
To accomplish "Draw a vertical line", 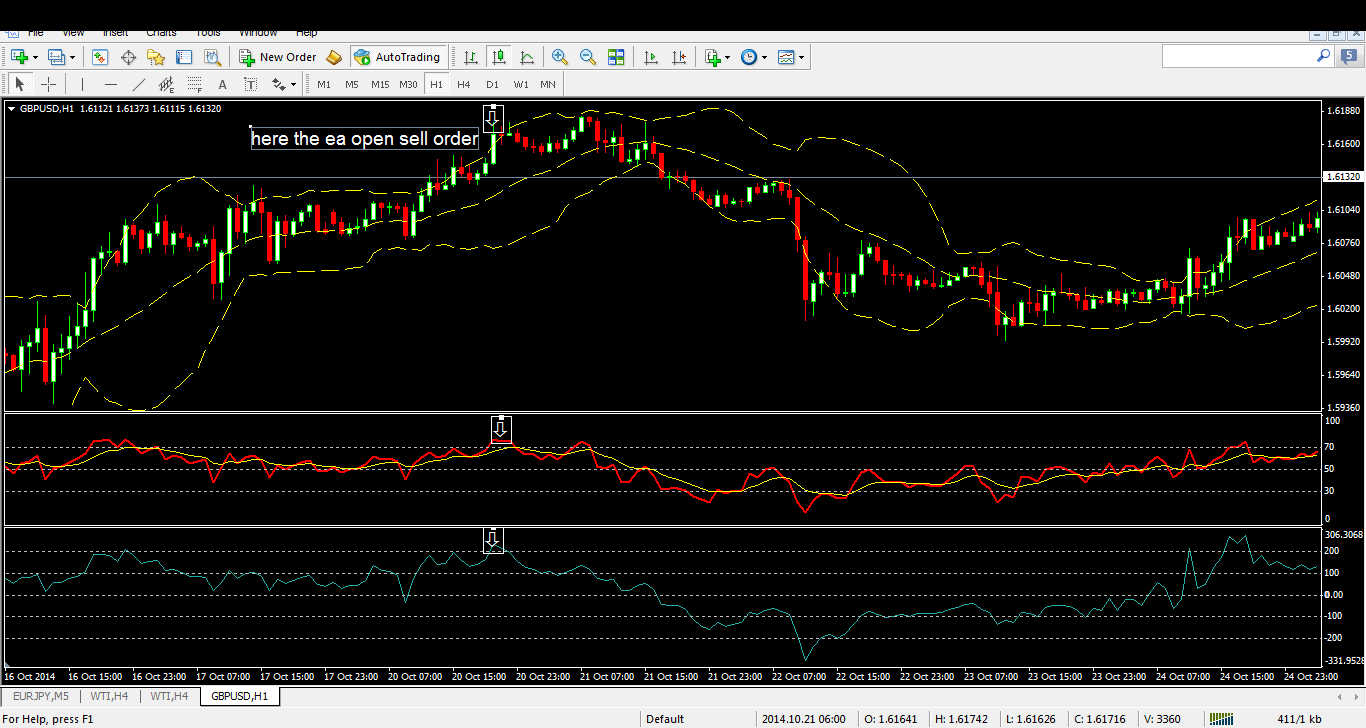I will (82, 85).
